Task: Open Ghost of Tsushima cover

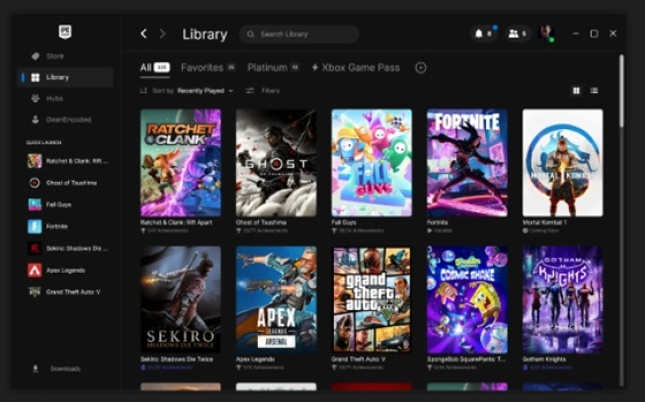Action: point(276,163)
